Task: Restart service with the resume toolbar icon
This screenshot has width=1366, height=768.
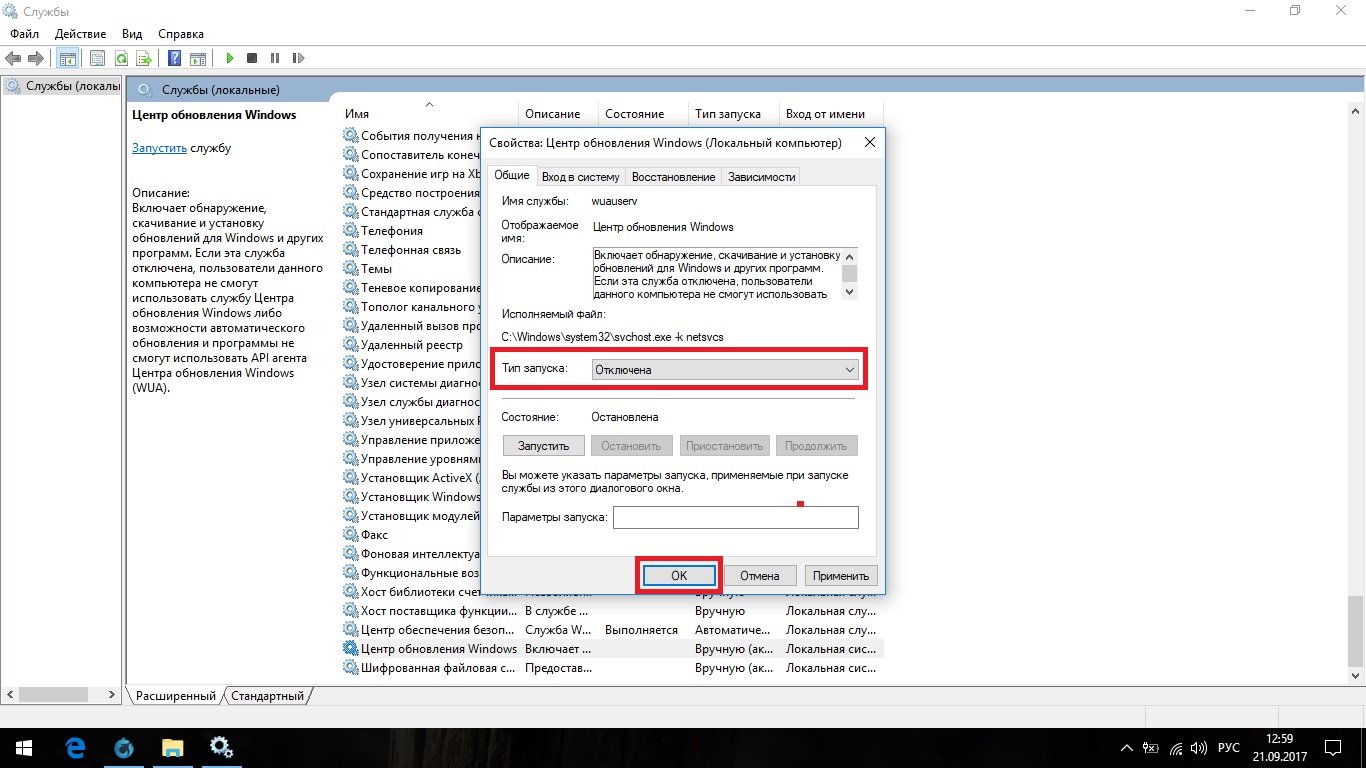Action: (x=297, y=58)
